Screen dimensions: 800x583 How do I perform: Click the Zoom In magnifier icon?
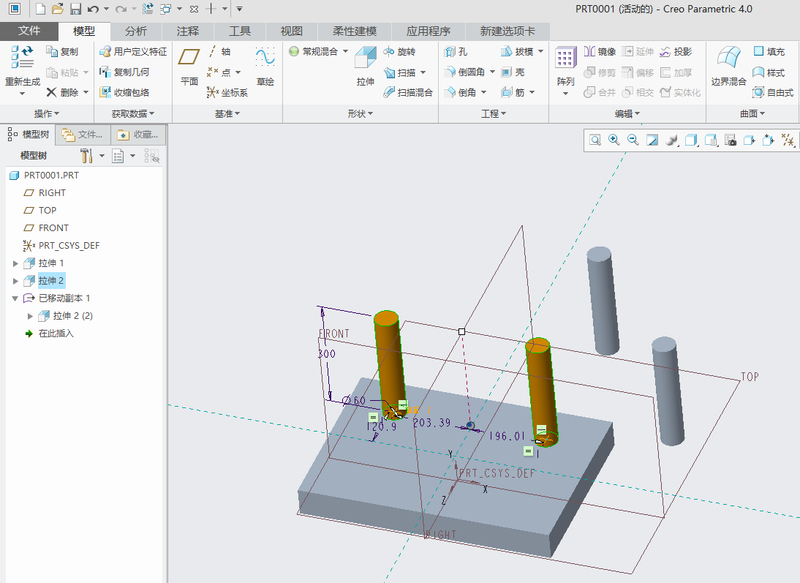[614, 140]
